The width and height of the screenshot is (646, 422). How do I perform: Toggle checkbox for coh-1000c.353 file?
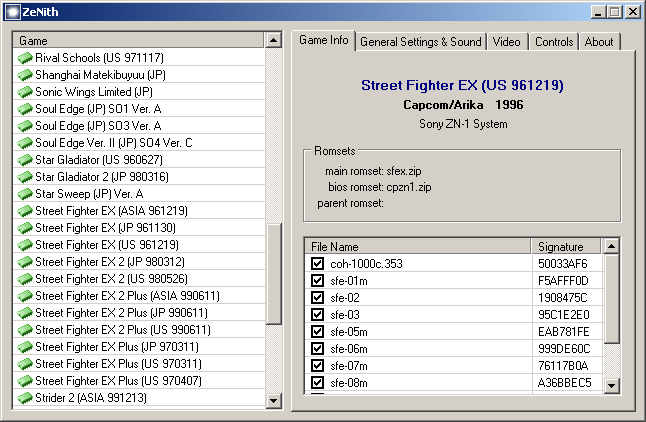click(317, 264)
